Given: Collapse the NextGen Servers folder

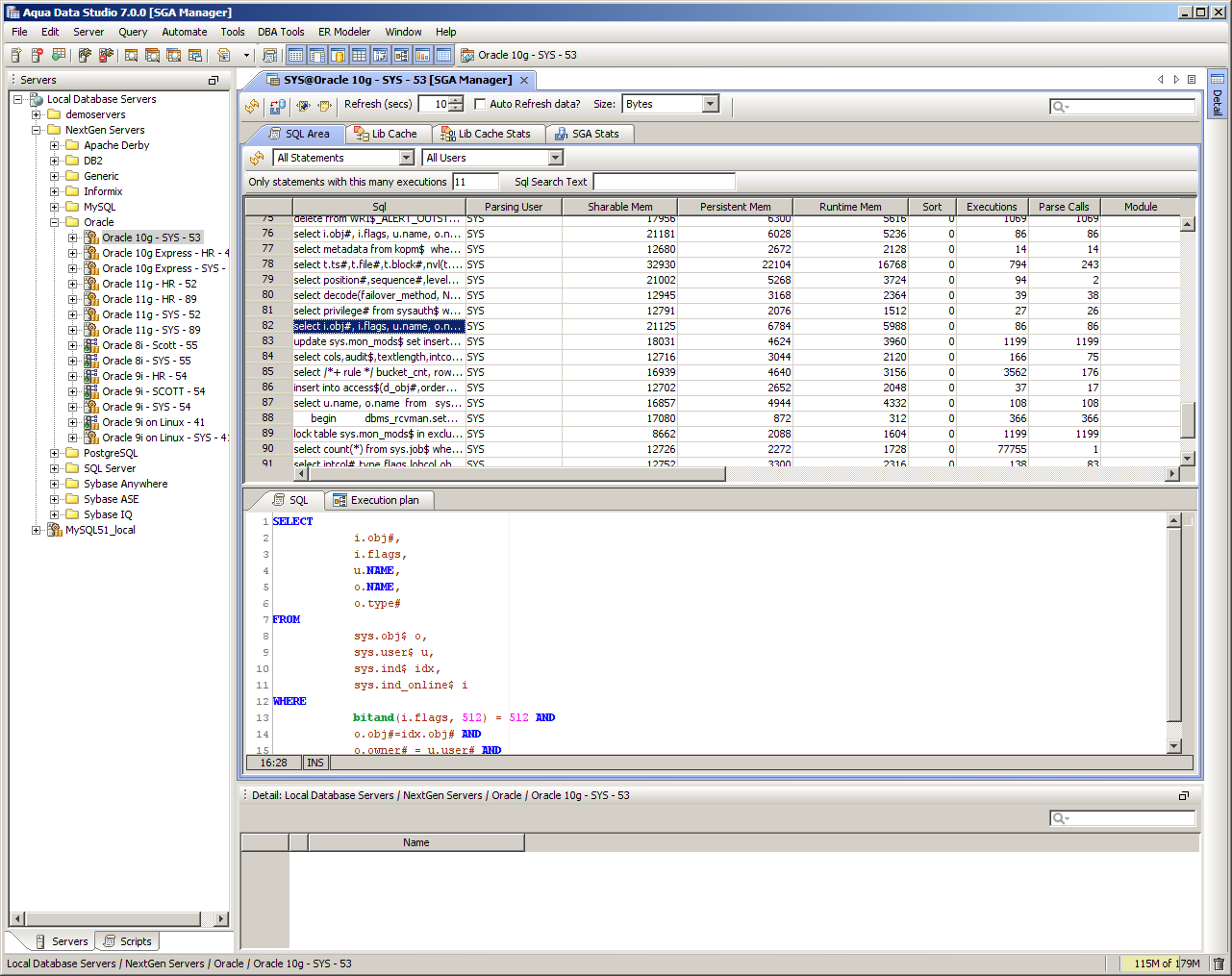Looking at the screenshot, I should tap(37, 130).
